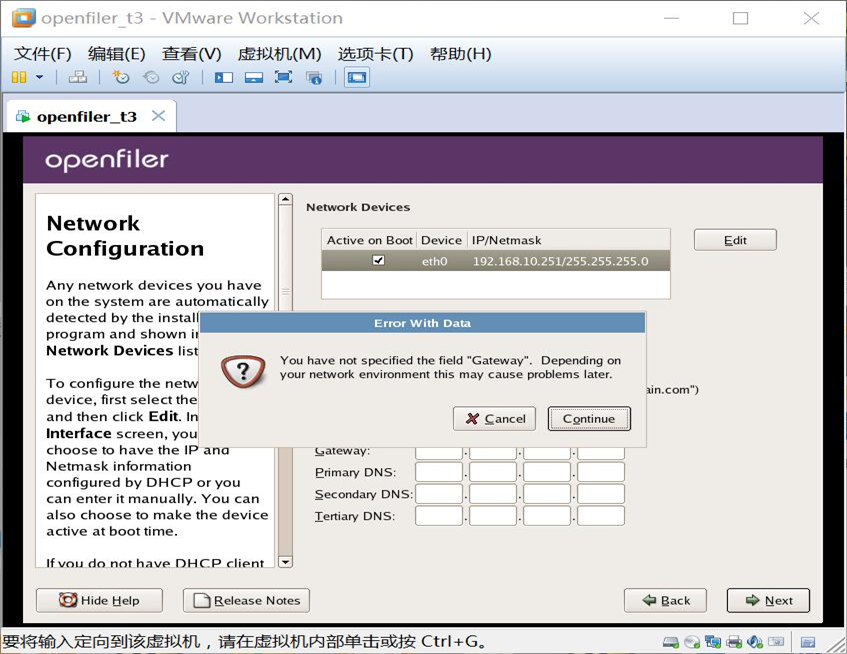The width and height of the screenshot is (847, 654).
Task: Click the Active on Boot column header
Action: click(369, 240)
